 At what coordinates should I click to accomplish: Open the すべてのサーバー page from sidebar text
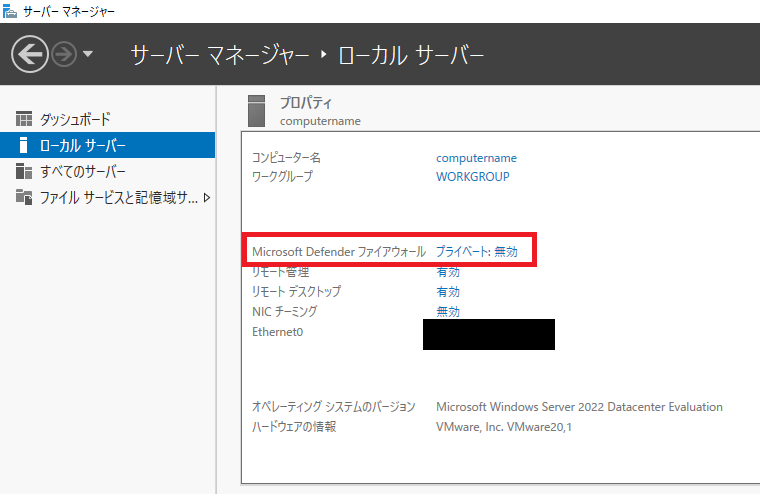[83, 171]
